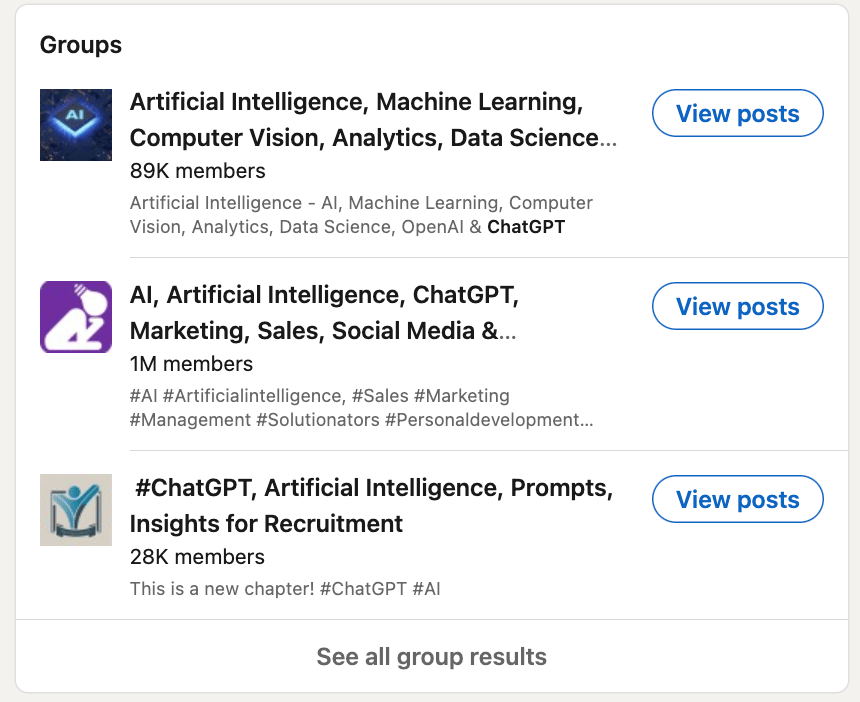The width and height of the screenshot is (860, 702).
Task: Select See all group results
Action: 431,657
